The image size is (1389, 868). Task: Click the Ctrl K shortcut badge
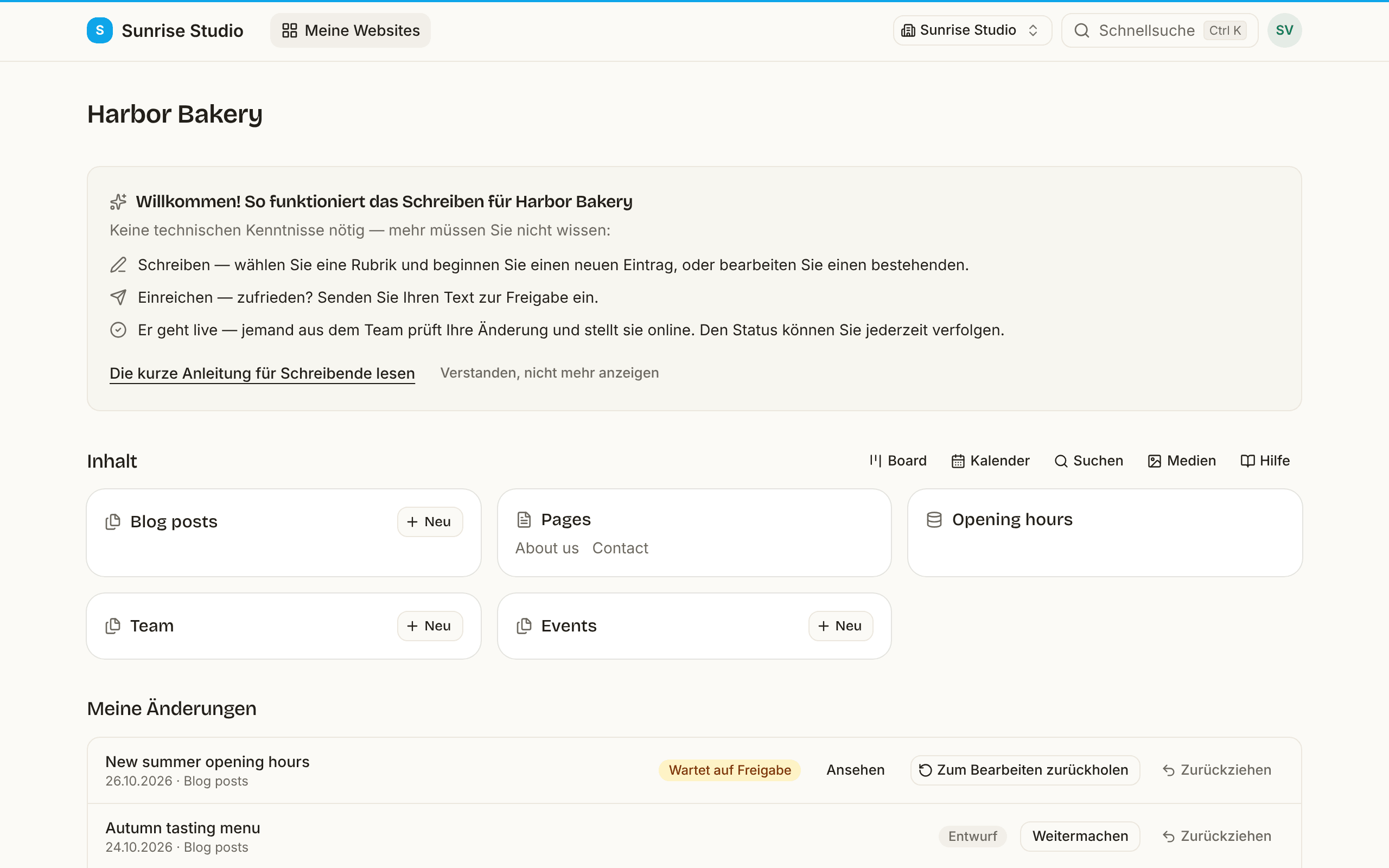pyautogui.click(x=1225, y=30)
